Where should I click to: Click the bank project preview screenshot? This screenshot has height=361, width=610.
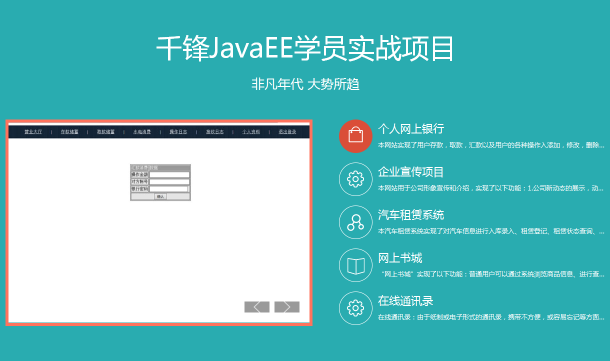pos(159,223)
